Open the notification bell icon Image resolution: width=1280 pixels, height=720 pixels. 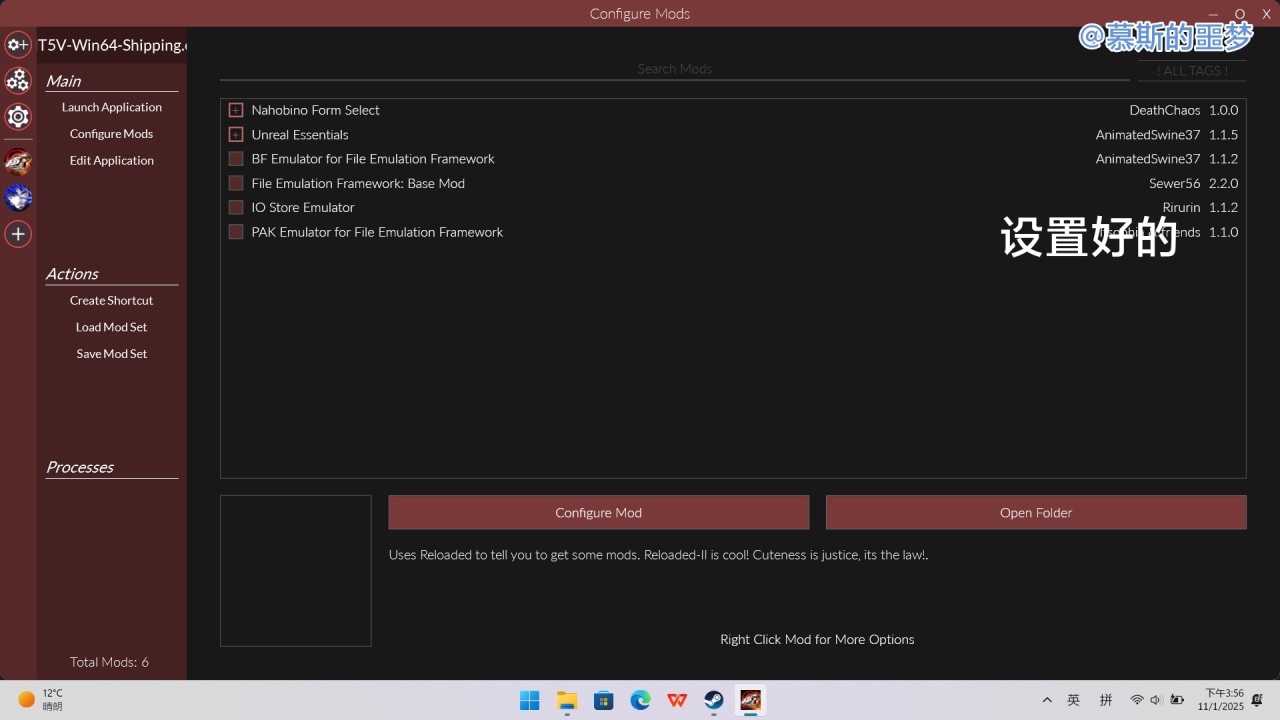click(1258, 700)
